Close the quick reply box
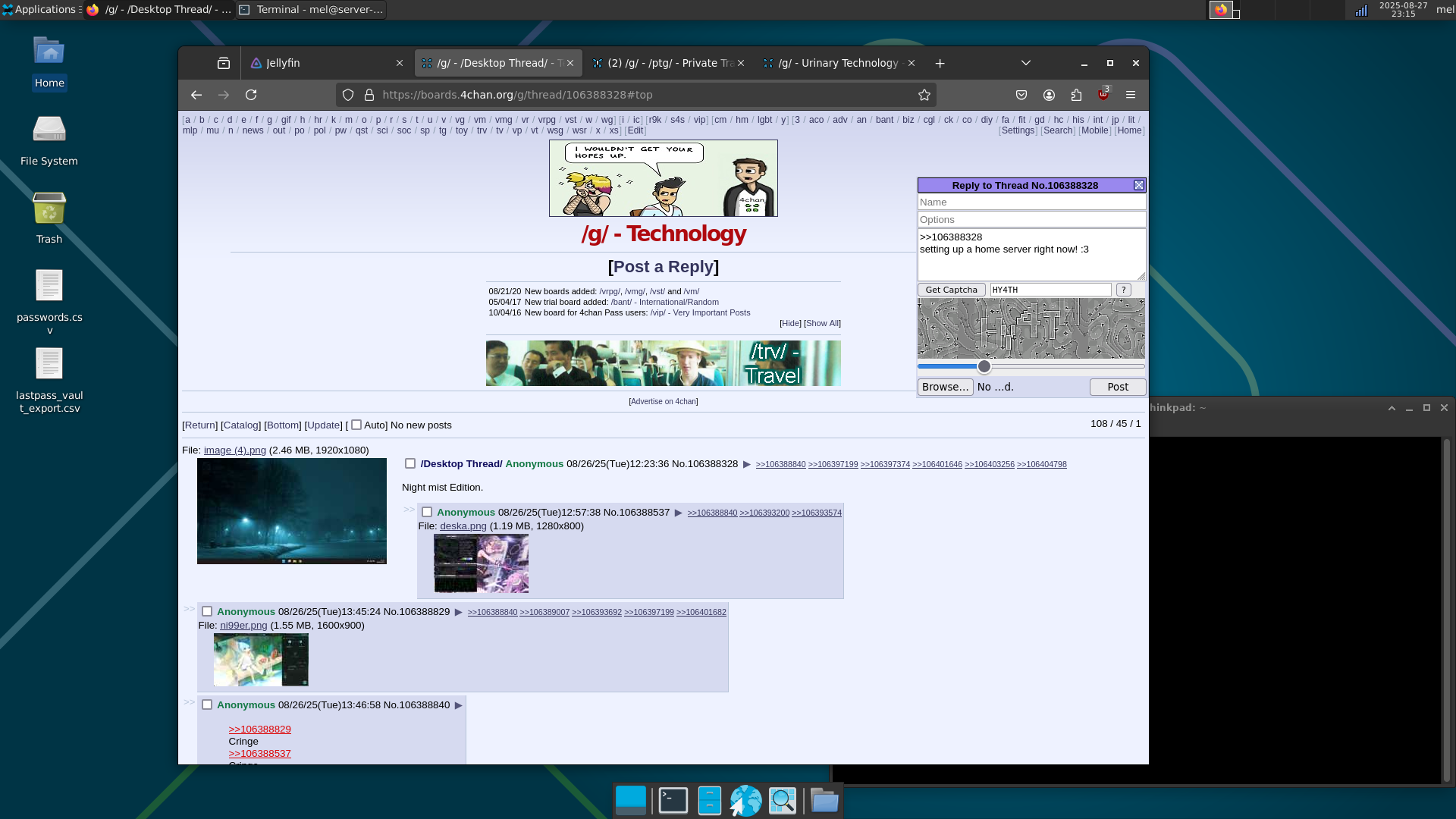Viewport: 1456px width, 819px height. point(1138,185)
